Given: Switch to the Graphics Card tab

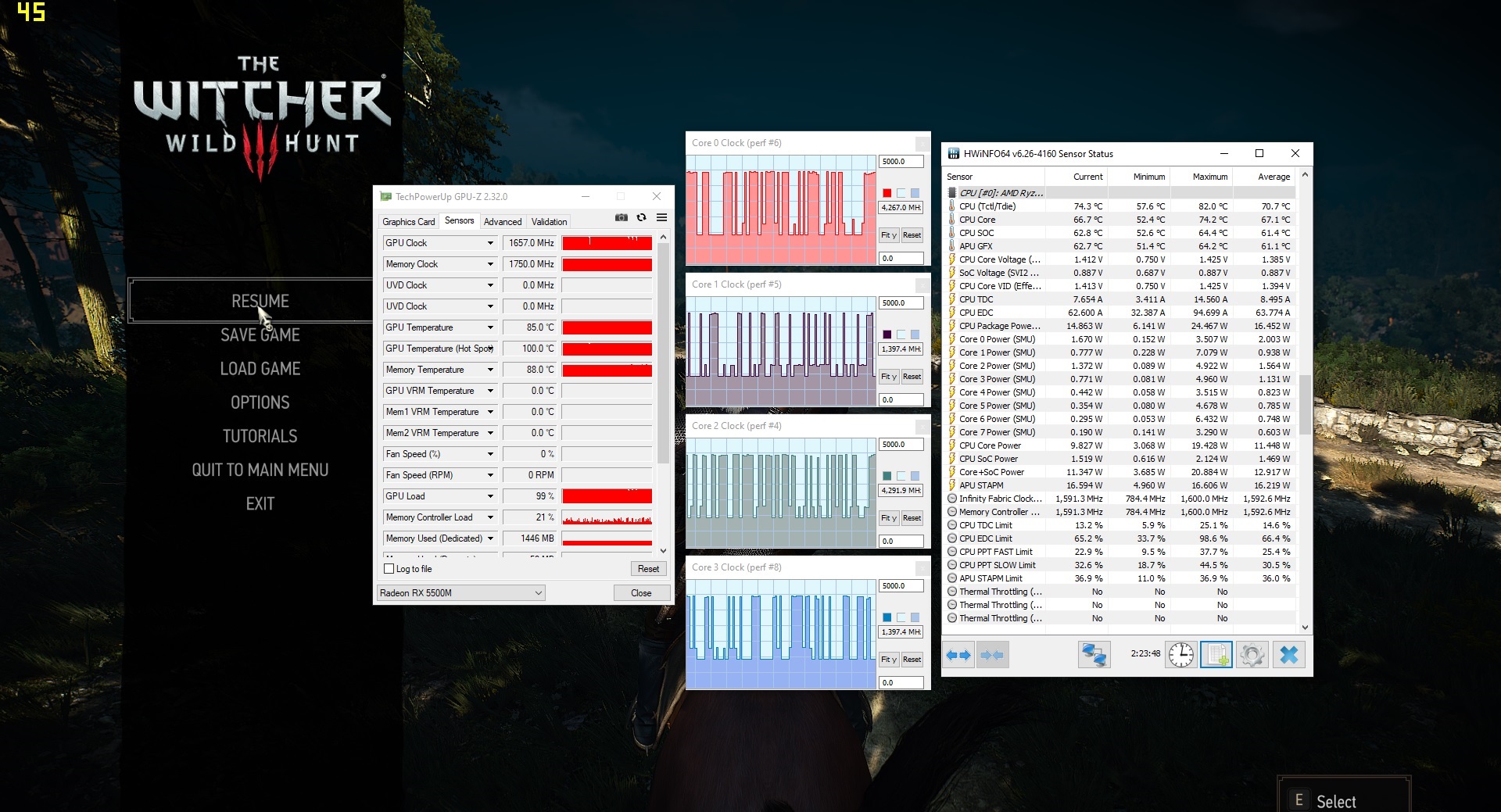Looking at the screenshot, I should tap(408, 222).
